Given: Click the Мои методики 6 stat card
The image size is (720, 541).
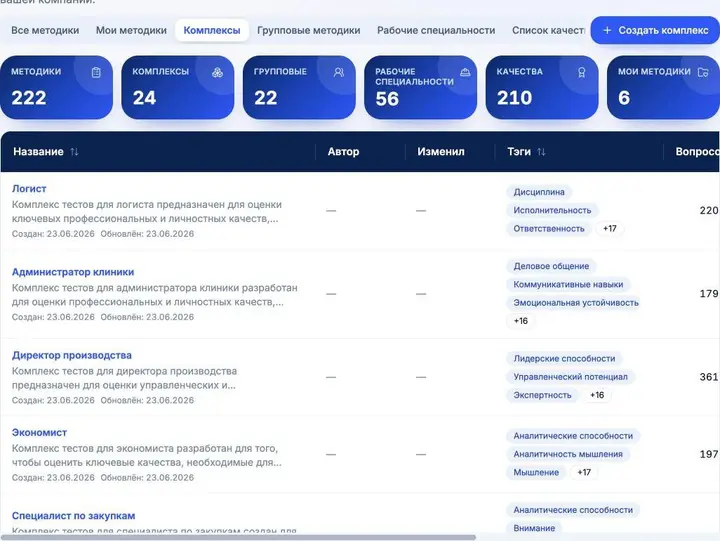Looking at the screenshot, I should point(663,87).
